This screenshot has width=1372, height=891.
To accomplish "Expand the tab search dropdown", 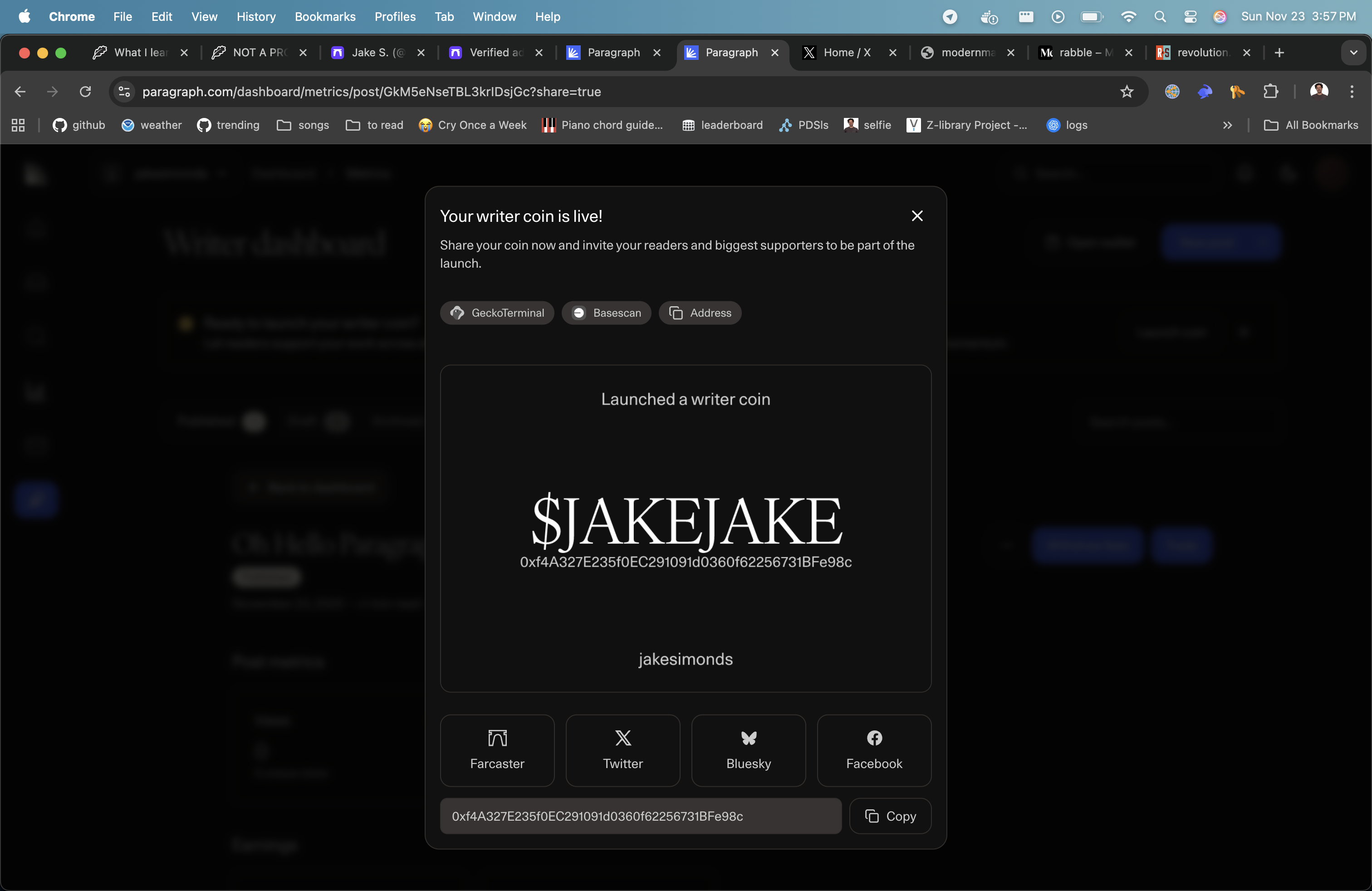I will (1353, 53).
